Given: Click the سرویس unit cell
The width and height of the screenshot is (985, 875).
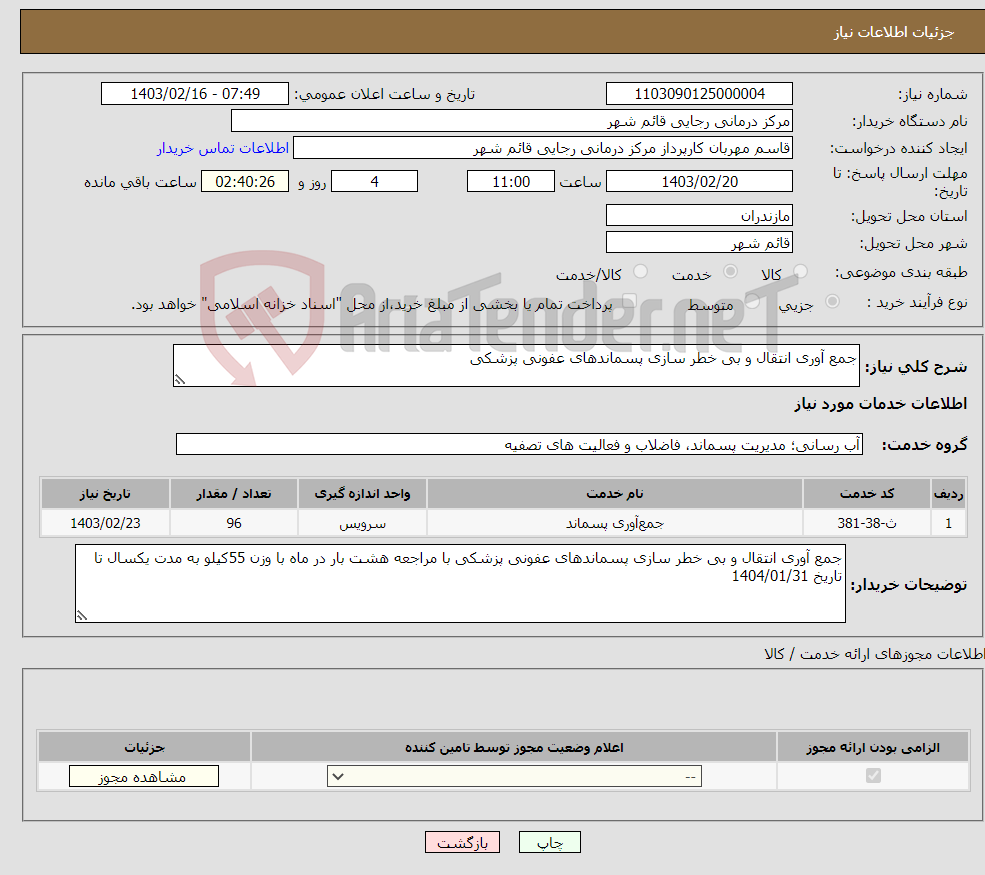Looking at the screenshot, I should coord(362,523).
